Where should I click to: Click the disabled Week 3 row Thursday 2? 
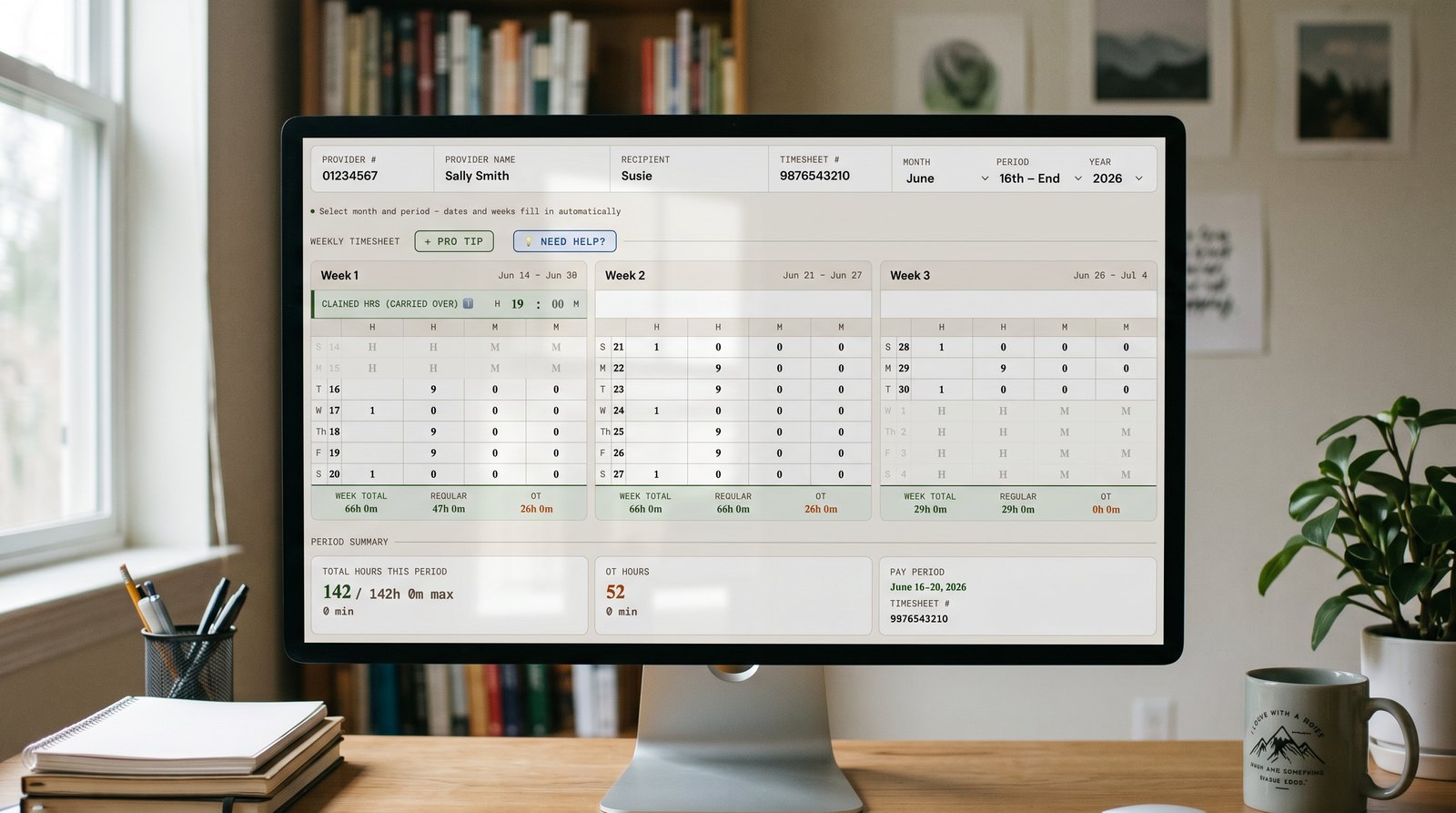click(1018, 432)
